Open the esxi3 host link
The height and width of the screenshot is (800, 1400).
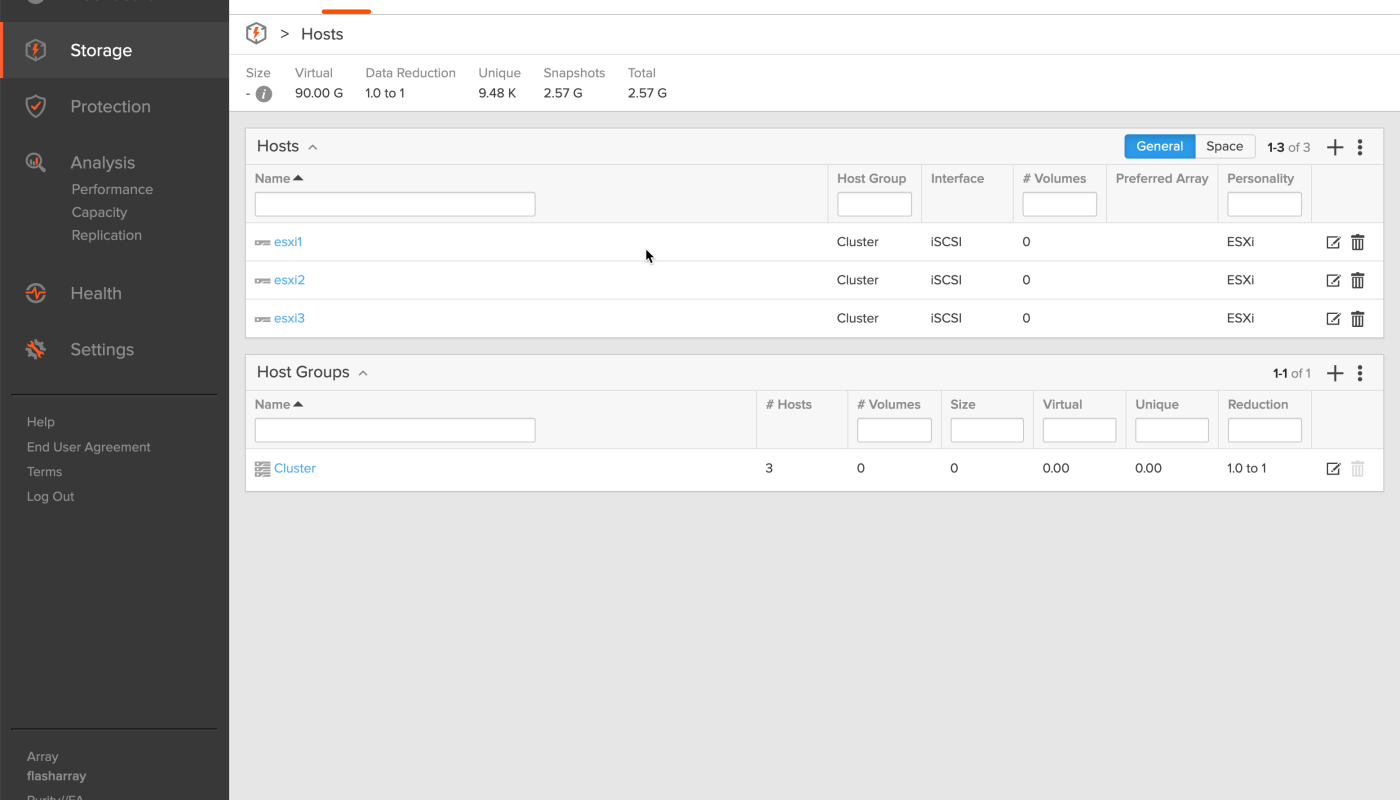[289, 318]
